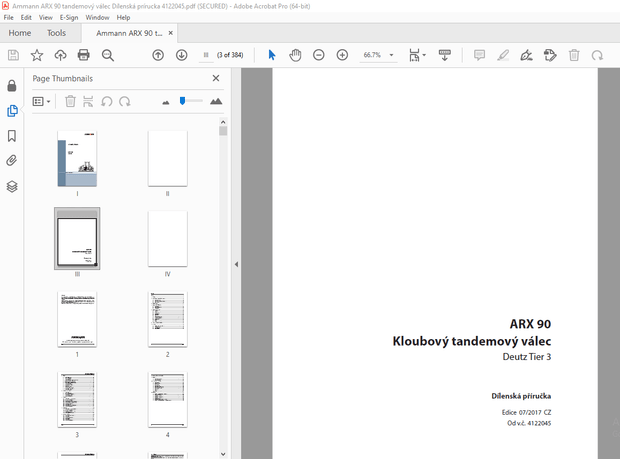Click the Save file icon
This screenshot has height=459, width=620.
click(13, 55)
